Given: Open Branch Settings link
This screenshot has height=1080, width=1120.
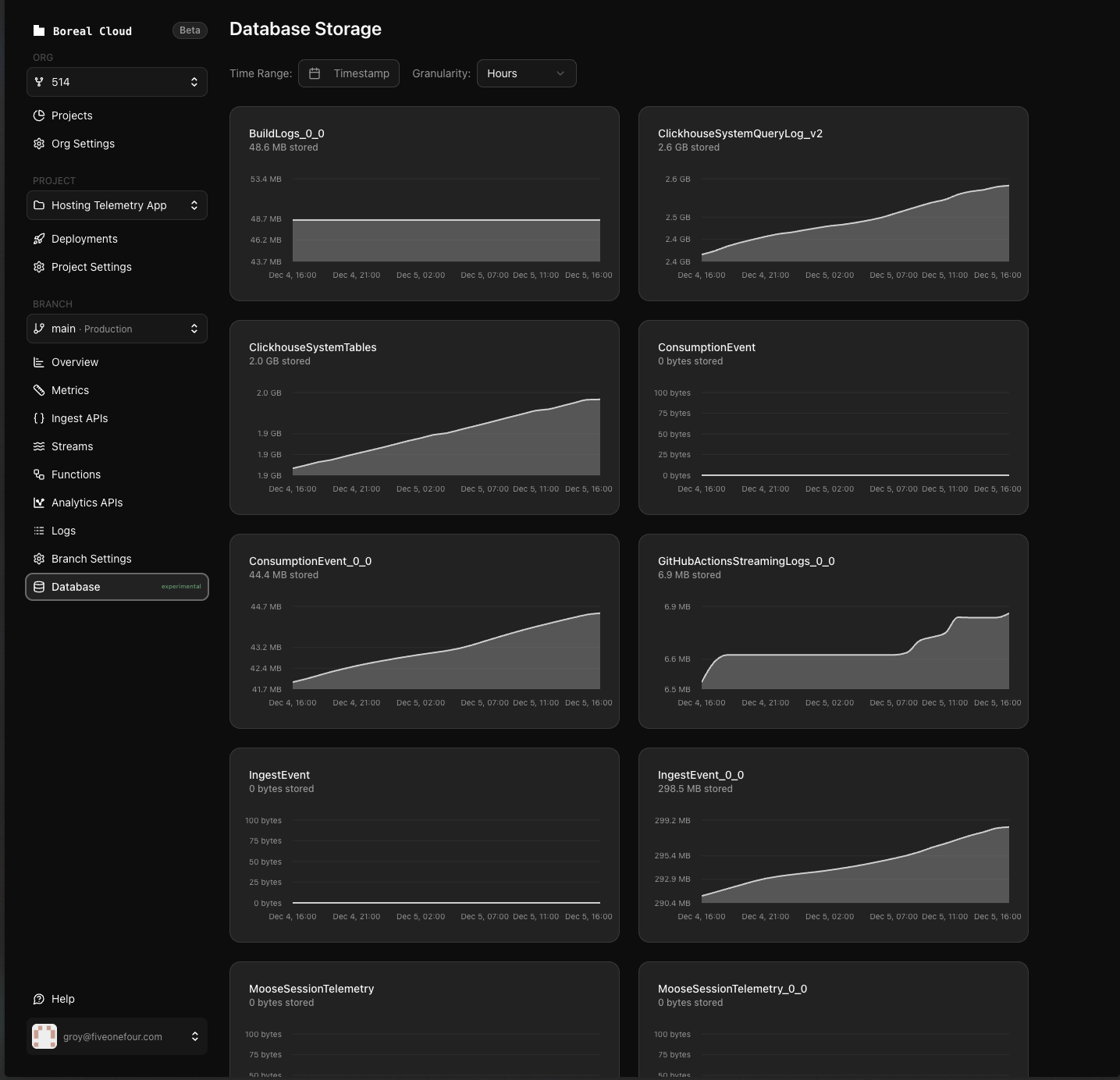Looking at the screenshot, I should [91, 559].
